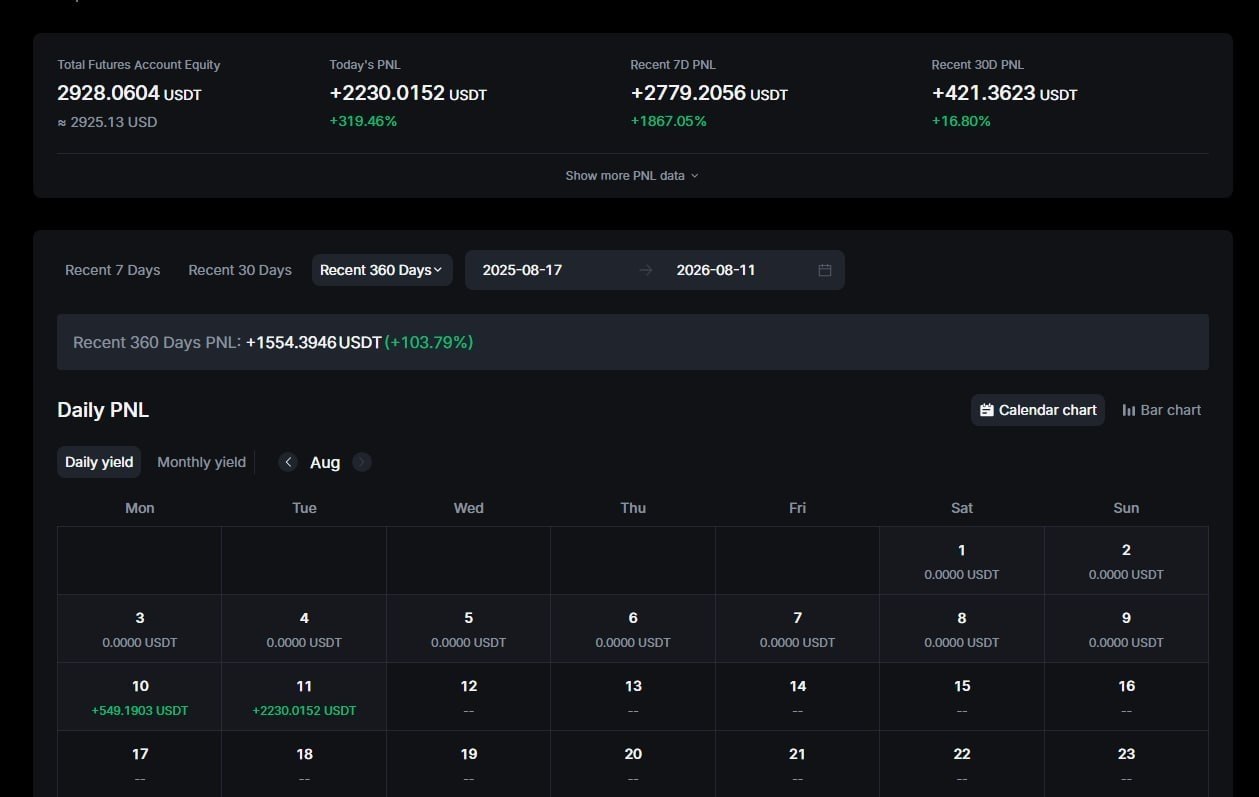Go to next month arrow

click(362, 462)
